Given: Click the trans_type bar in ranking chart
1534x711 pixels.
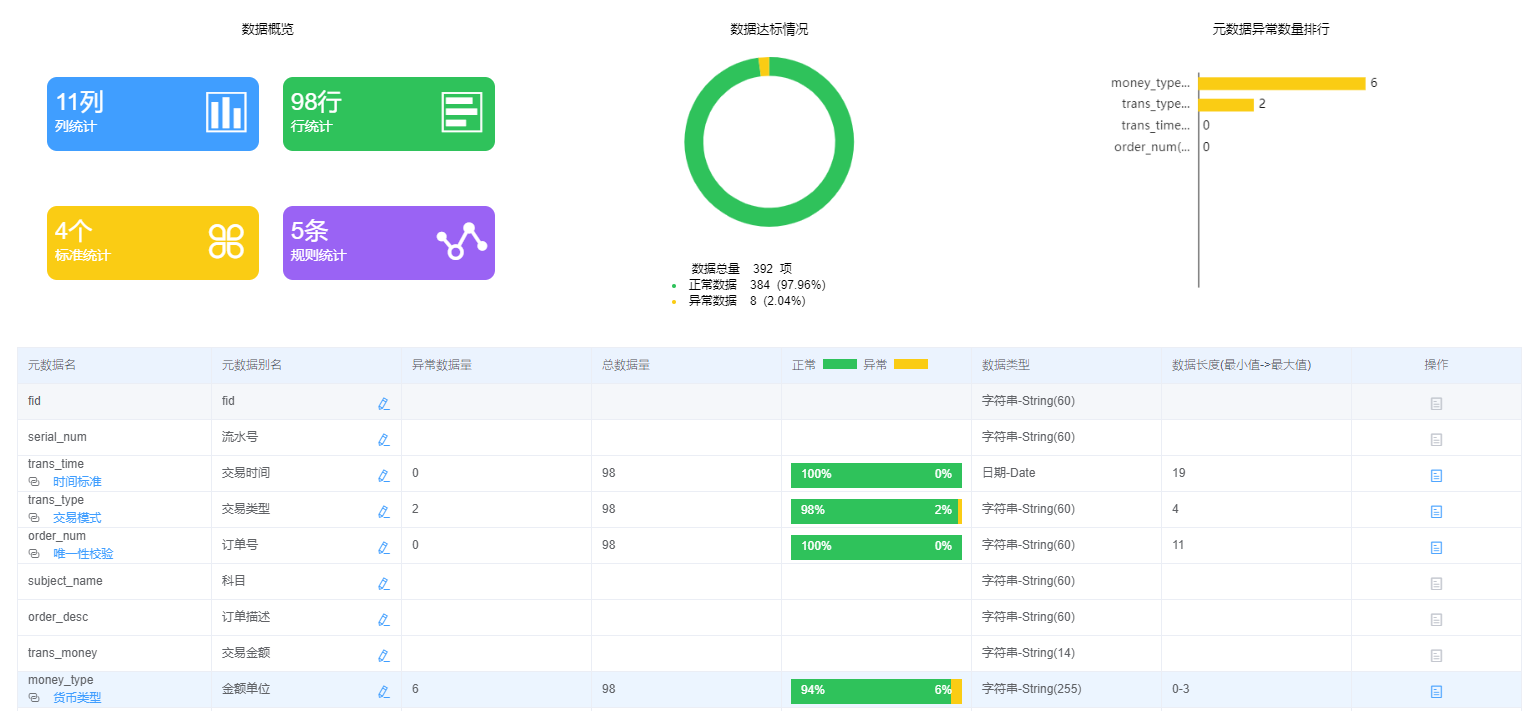Looking at the screenshot, I should point(1226,105).
